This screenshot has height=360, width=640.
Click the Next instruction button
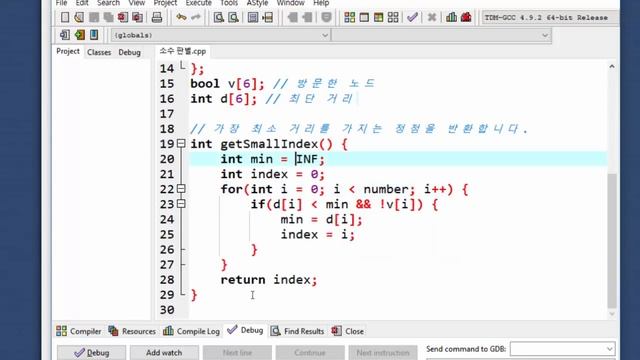pyautogui.click(x=383, y=353)
